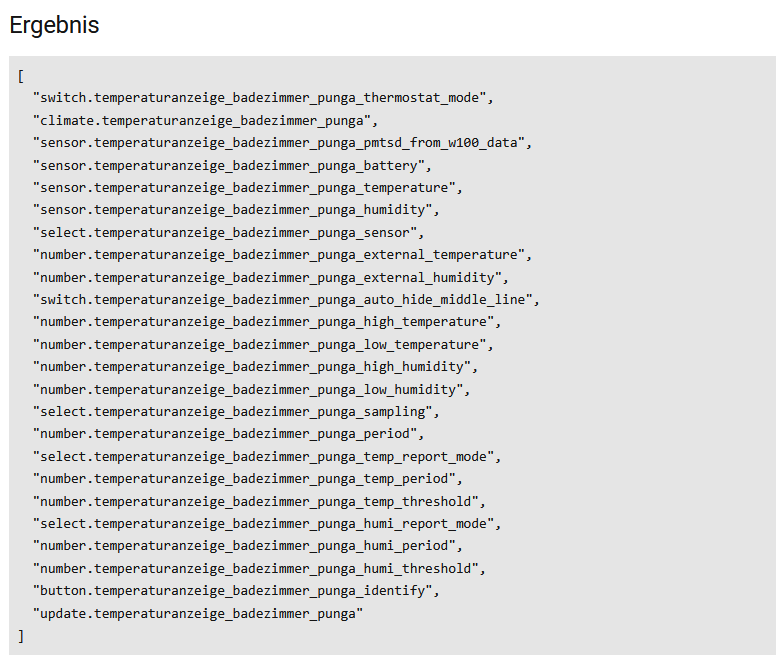Select the low_humidity number entity line
This screenshot has width=781, height=657.
pyautogui.click(x=251, y=389)
